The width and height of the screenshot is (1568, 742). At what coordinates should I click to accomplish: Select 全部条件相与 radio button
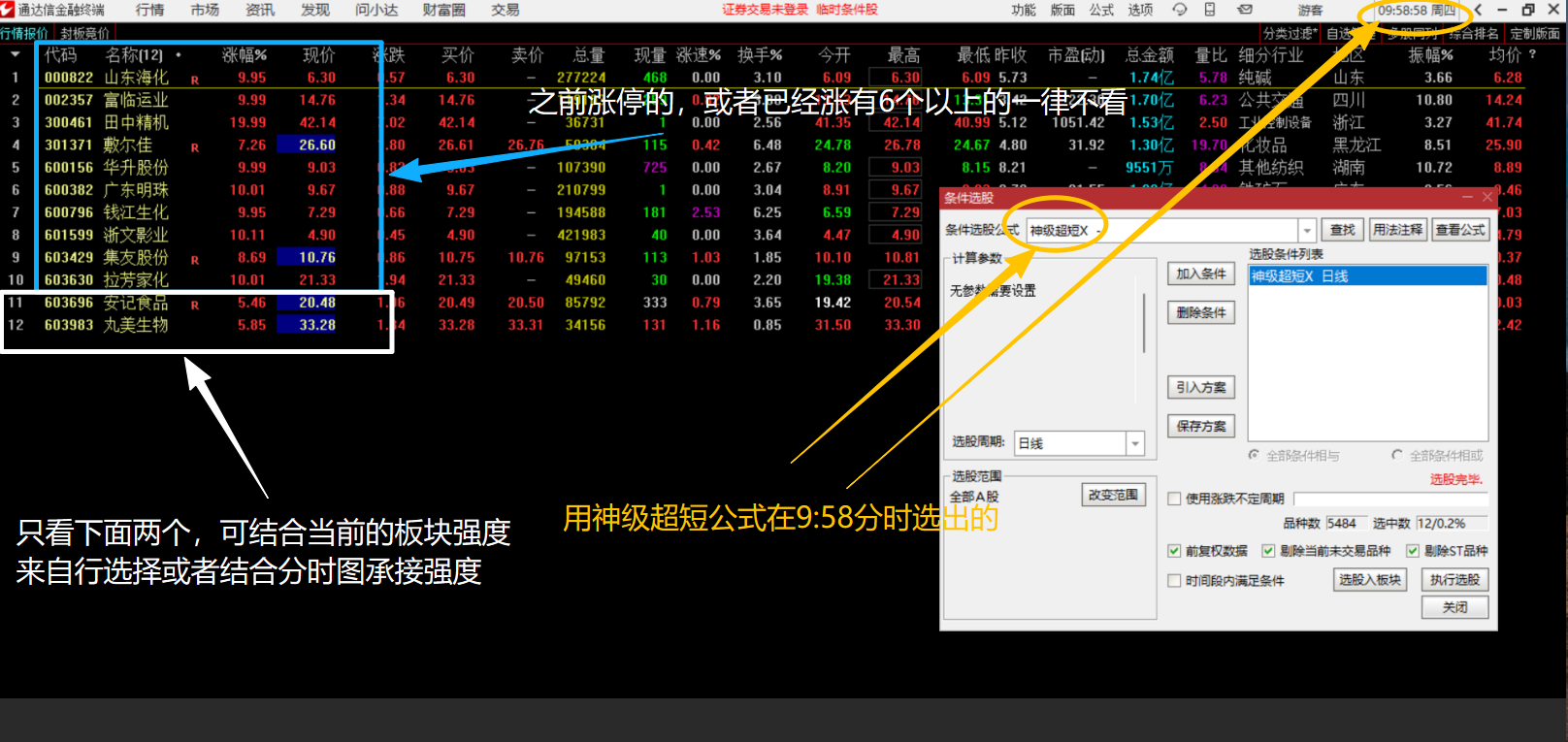coord(1255,455)
